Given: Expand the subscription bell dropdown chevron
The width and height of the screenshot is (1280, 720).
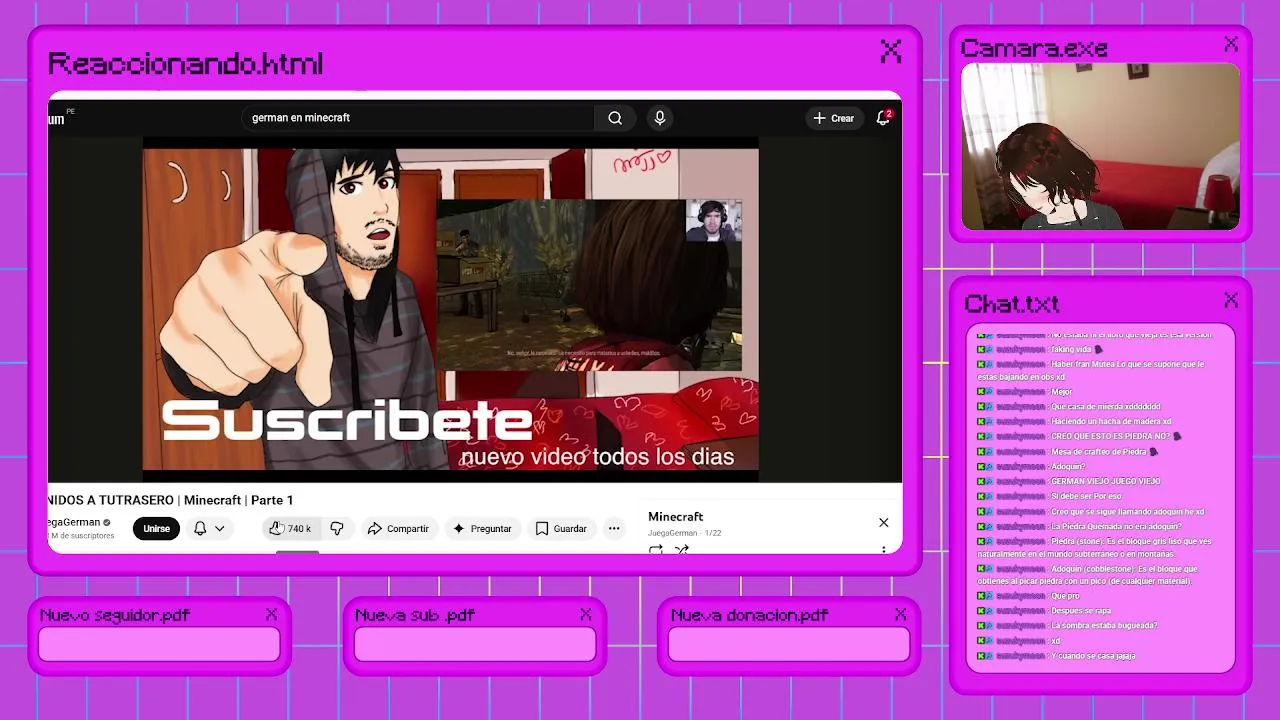Looking at the screenshot, I should 219,528.
